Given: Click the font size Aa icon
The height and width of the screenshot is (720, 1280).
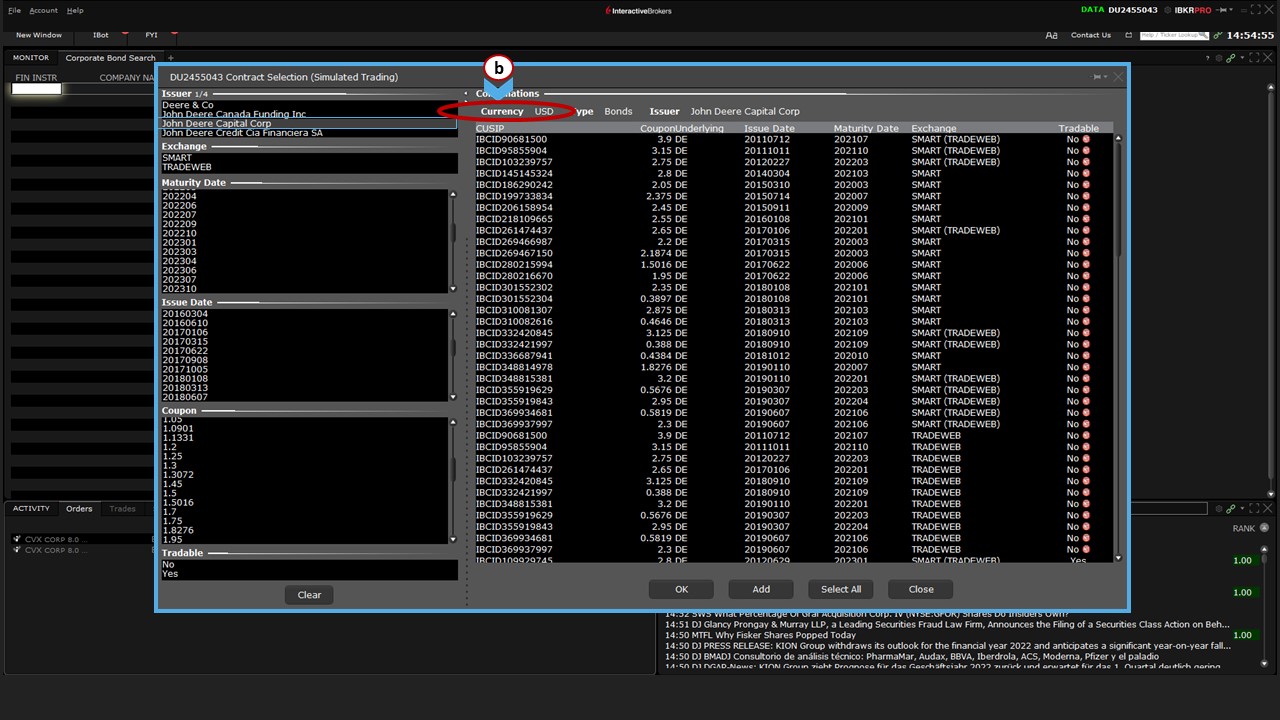Looking at the screenshot, I should pyautogui.click(x=1051, y=35).
